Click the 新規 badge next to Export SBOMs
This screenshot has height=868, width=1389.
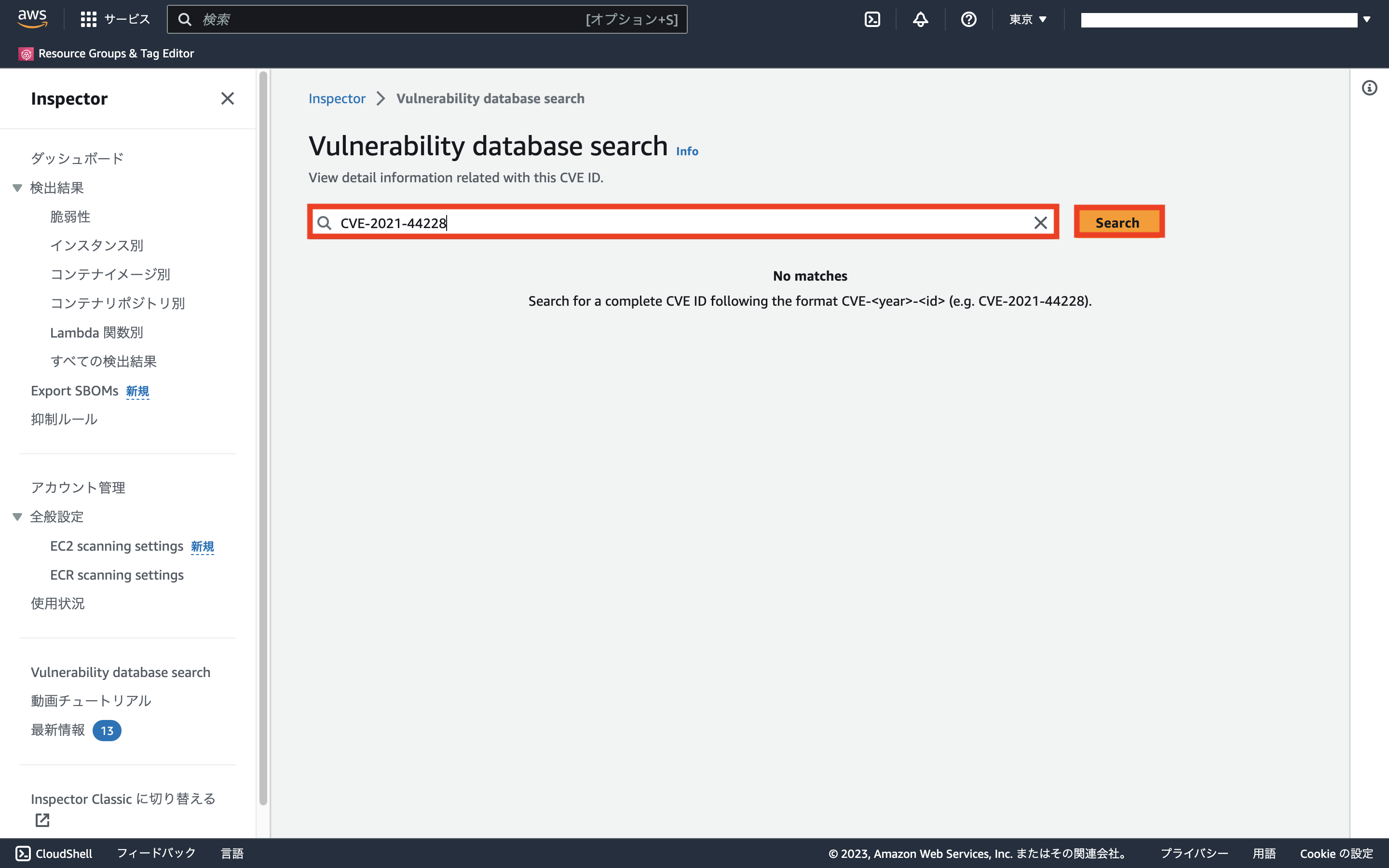(138, 392)
